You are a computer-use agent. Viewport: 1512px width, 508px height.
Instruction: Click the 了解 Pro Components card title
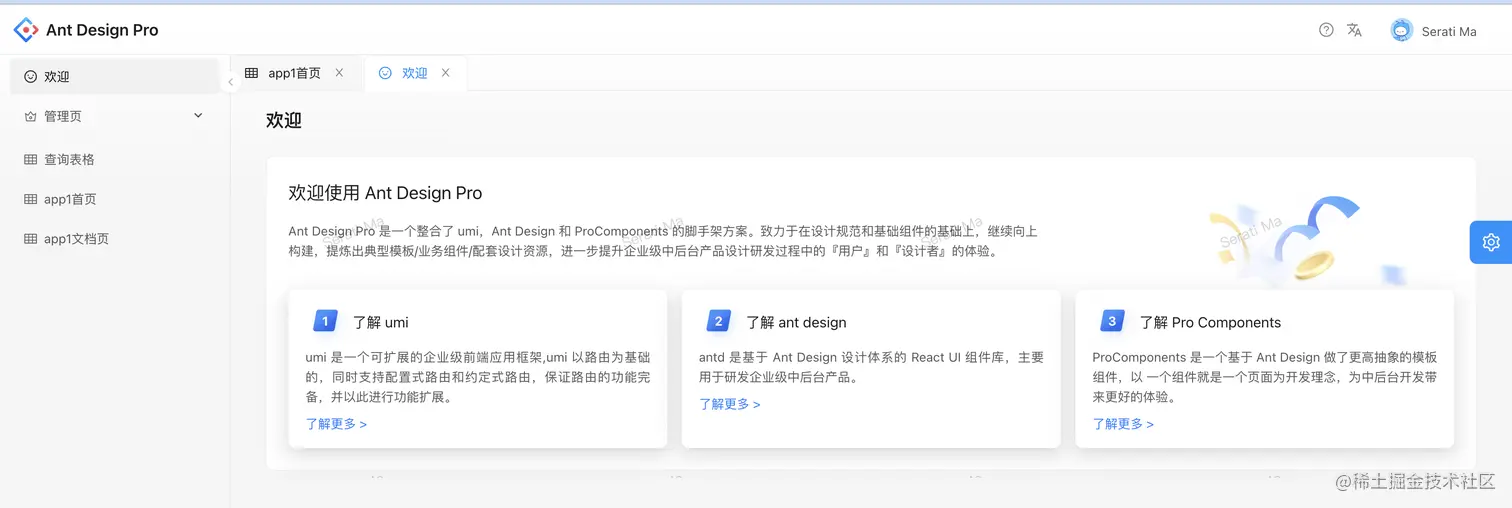coord(1210,322)
